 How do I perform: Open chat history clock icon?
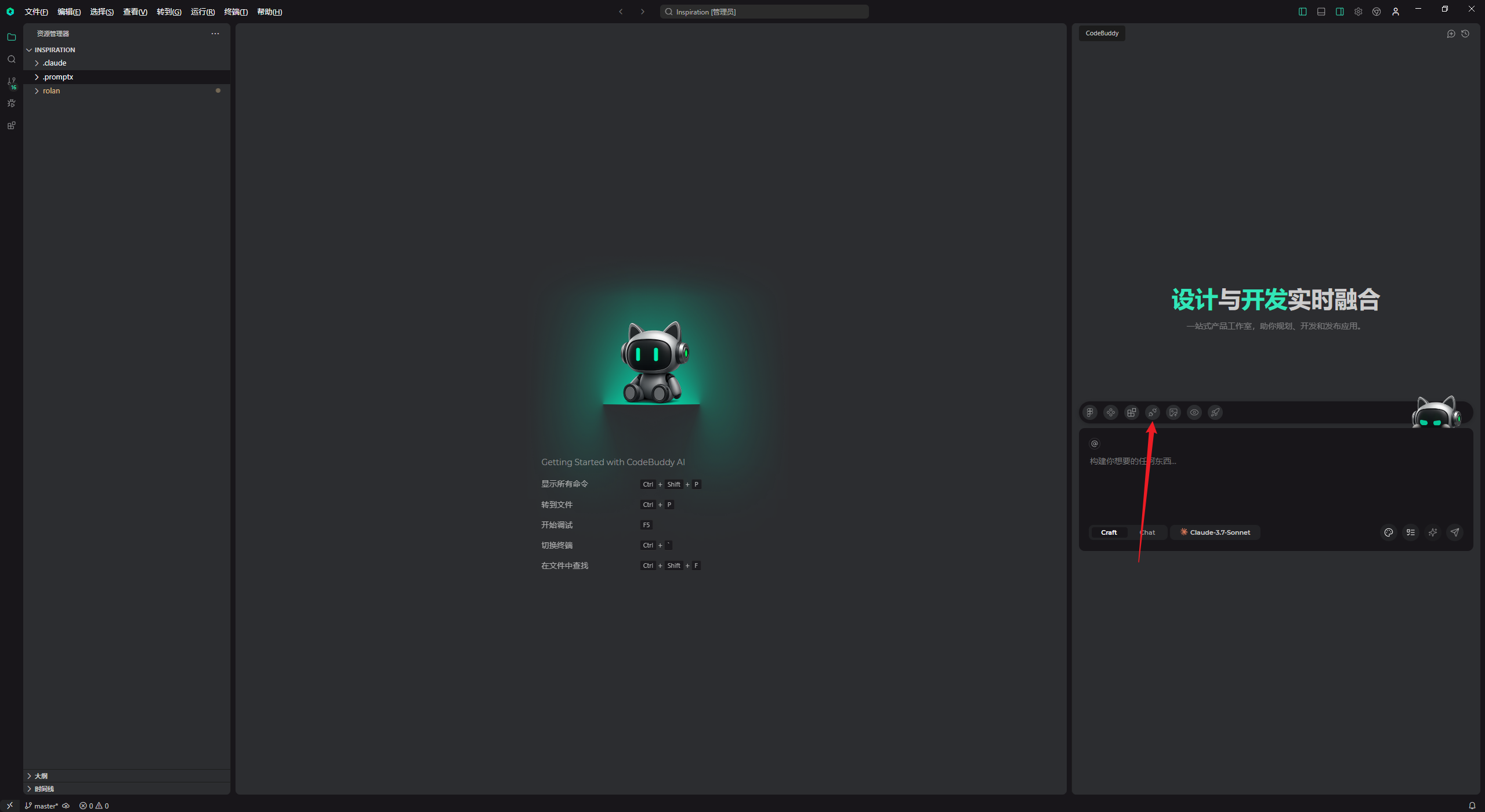[x=1465, y=34]
